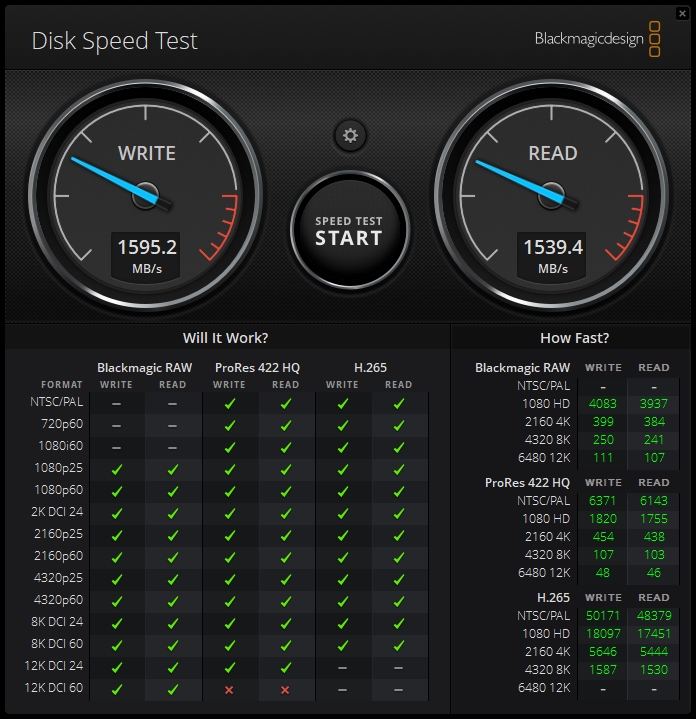The image size is (696, 719).
Task: Click ProRes 1080 HD read value 1755
Action: [653, 519]
